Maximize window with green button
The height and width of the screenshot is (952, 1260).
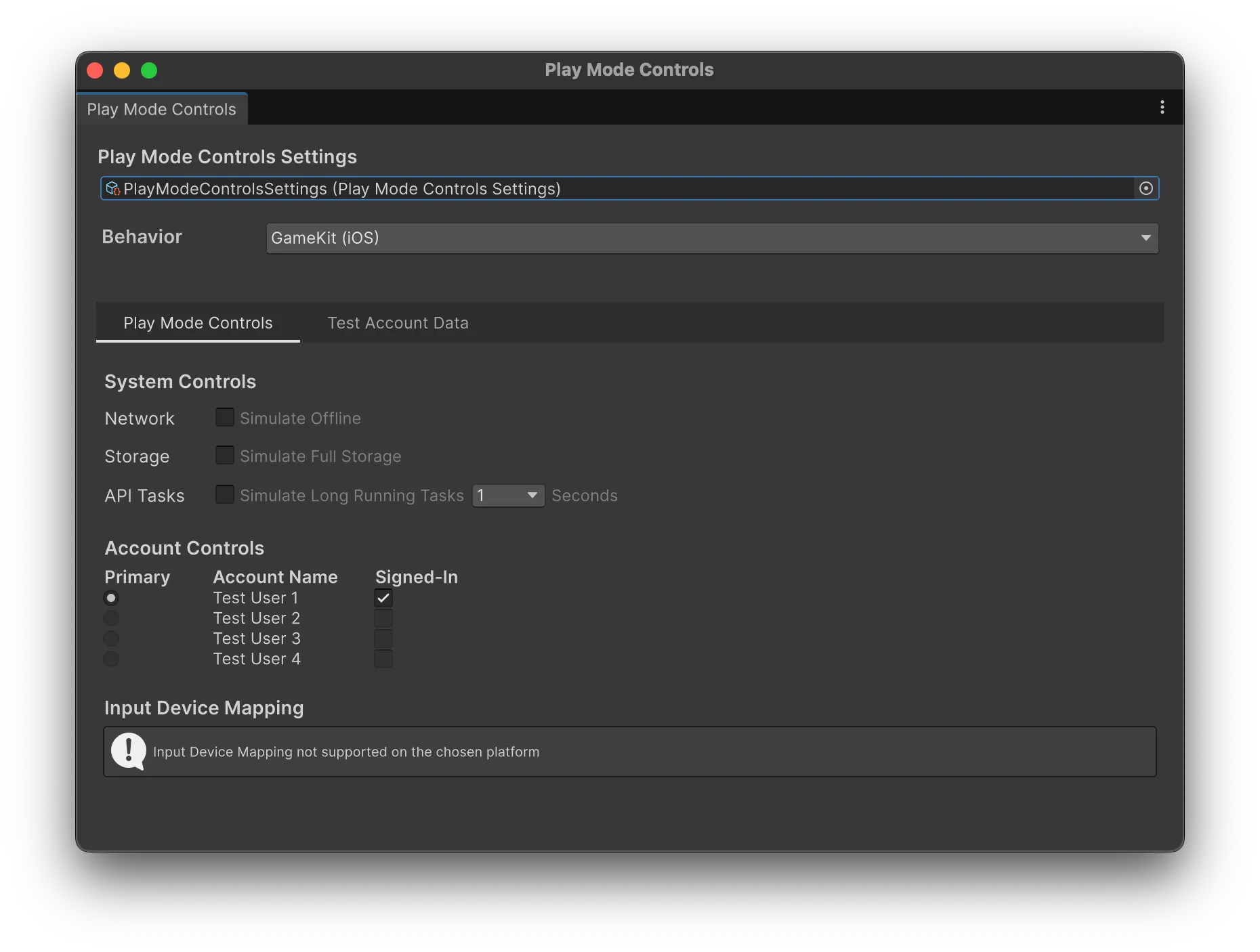point(149,70)
